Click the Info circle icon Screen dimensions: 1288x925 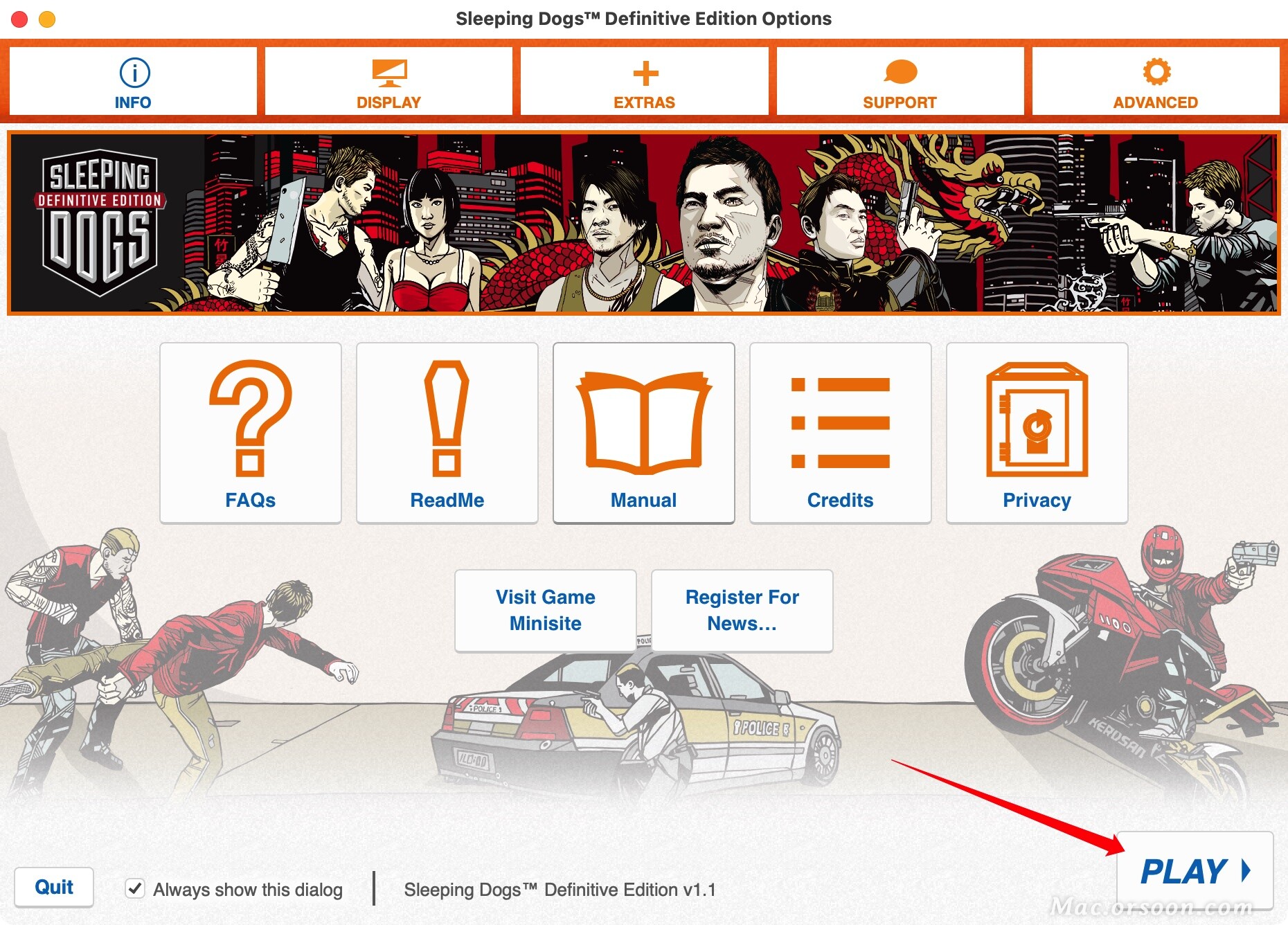point(134,72)
